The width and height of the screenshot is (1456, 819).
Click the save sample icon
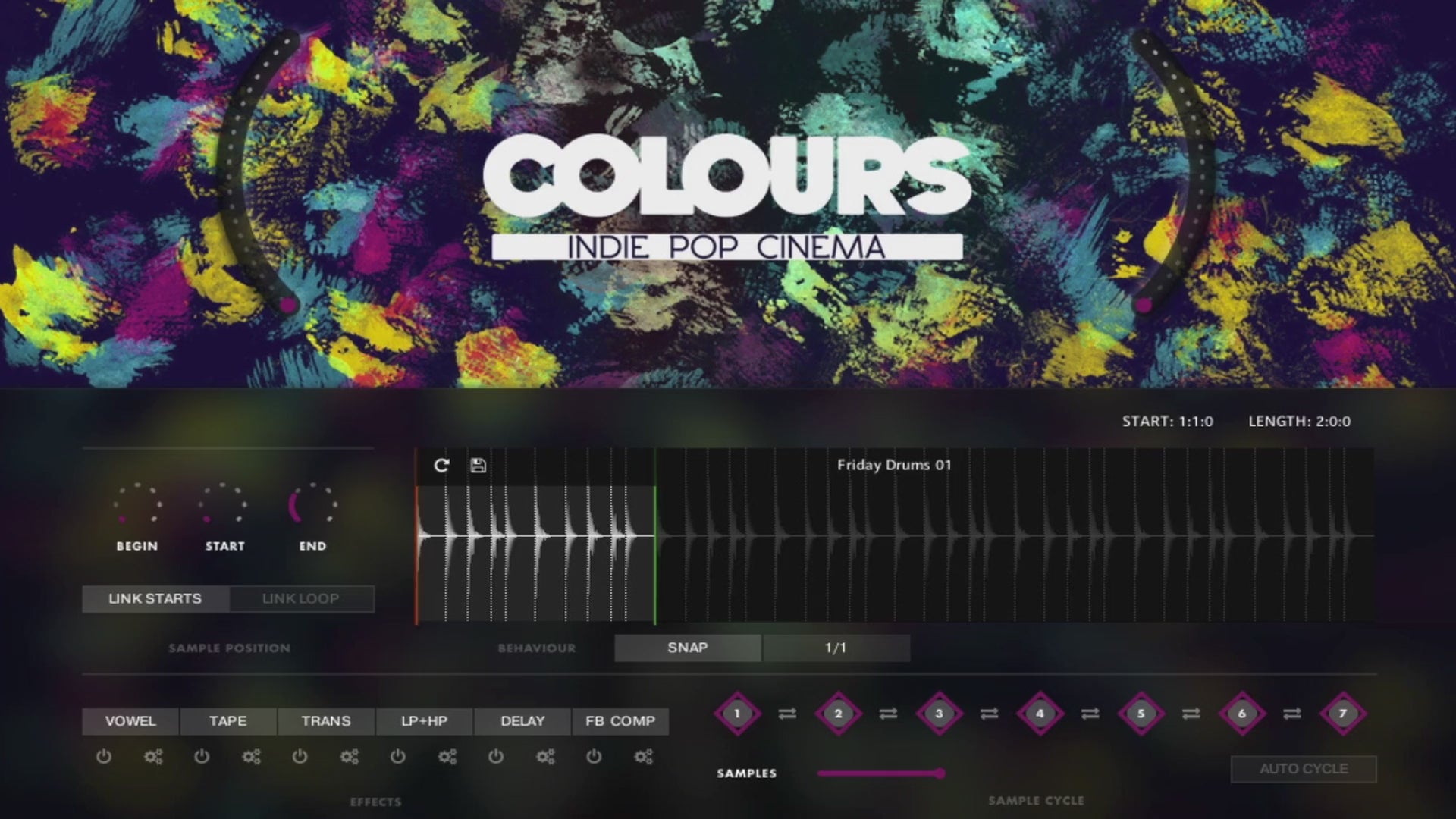(478, 466)
